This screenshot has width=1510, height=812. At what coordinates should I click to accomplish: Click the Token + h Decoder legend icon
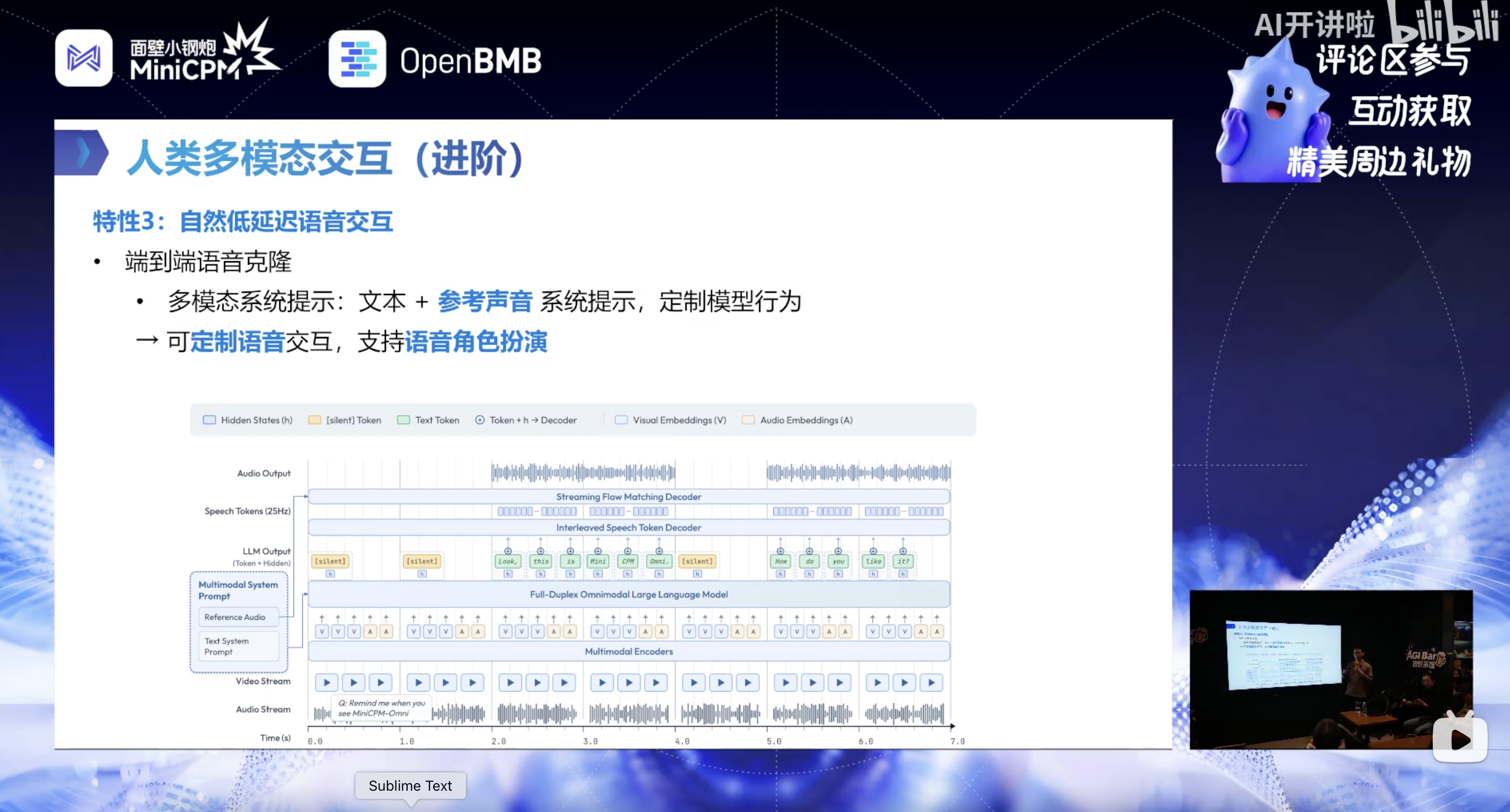[479, 420]
